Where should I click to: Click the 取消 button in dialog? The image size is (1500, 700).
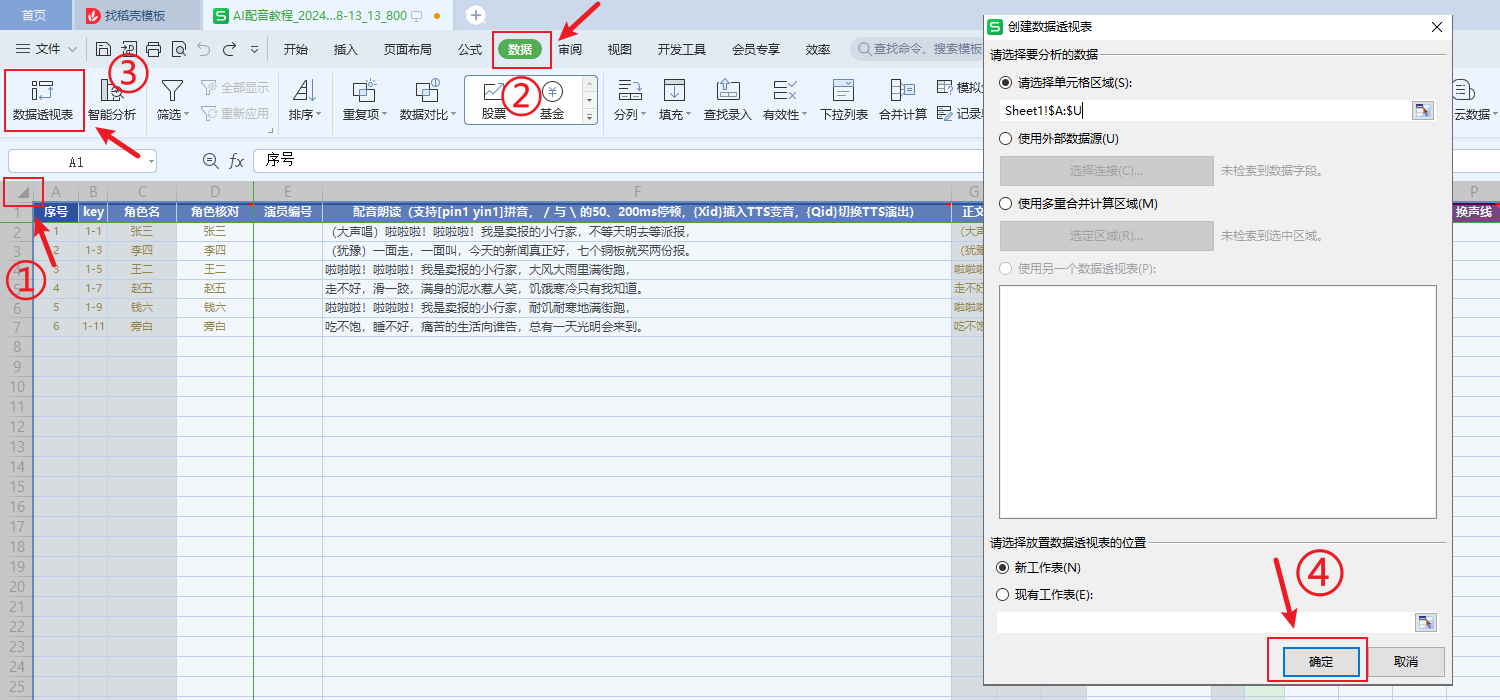coord(1405,662)
